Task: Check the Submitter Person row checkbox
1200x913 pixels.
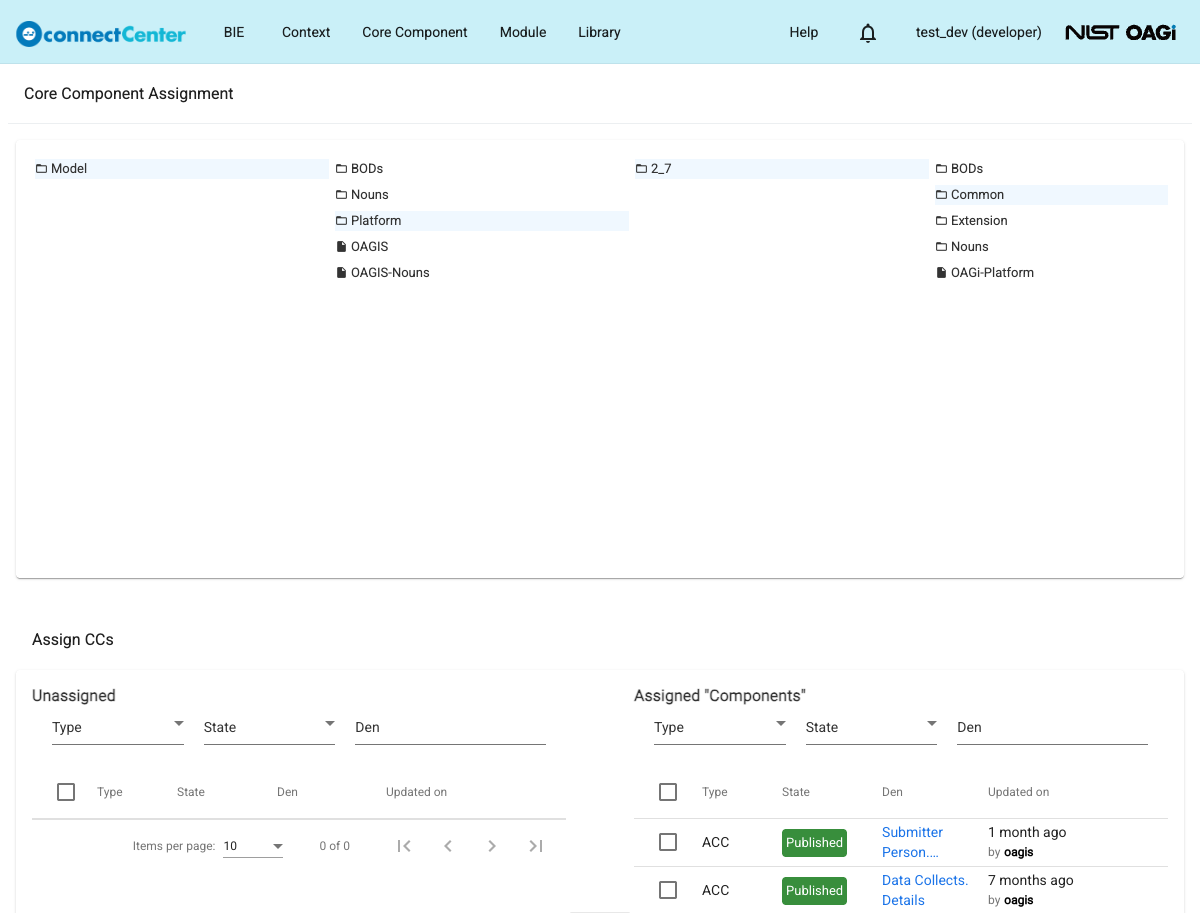Action: pos(668,842)
